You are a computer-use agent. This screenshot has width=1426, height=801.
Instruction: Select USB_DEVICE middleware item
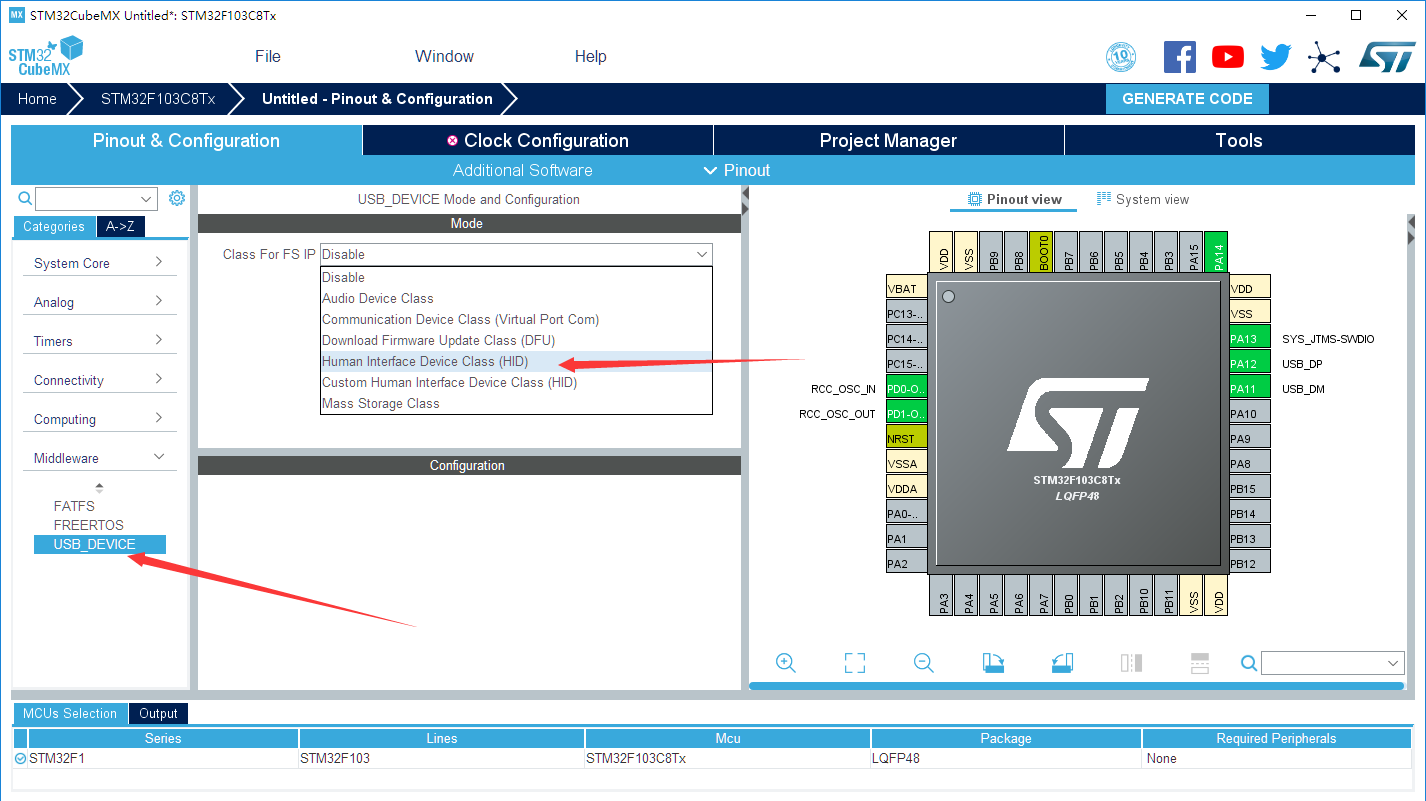pos(100,544)
